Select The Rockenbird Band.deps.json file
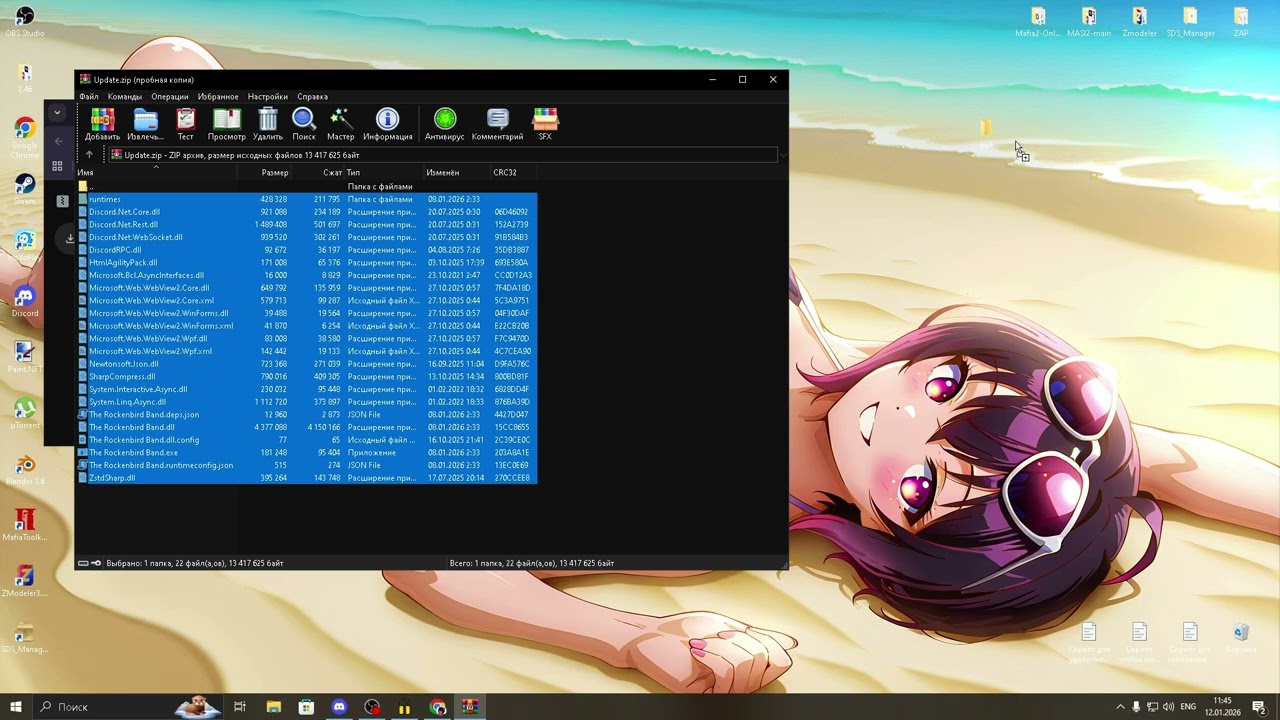This screenshot has width=1280, height=720. pyautogui.click(x=307, y=414)
